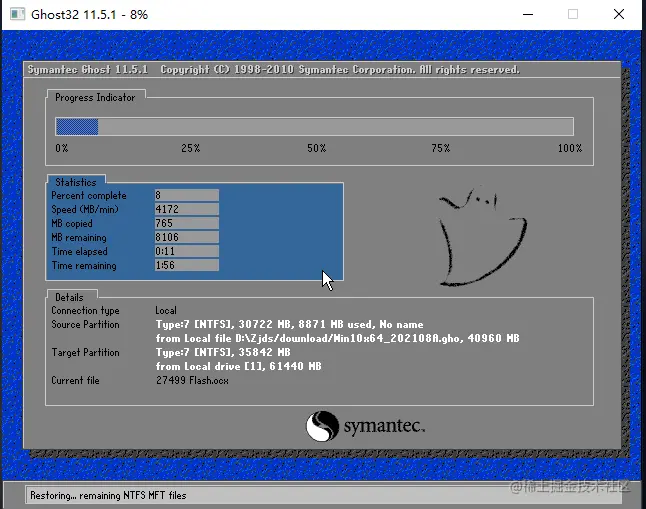This screenshot has height=509, width=646.
Task: Click the MB remaining label
Action: 79,238
